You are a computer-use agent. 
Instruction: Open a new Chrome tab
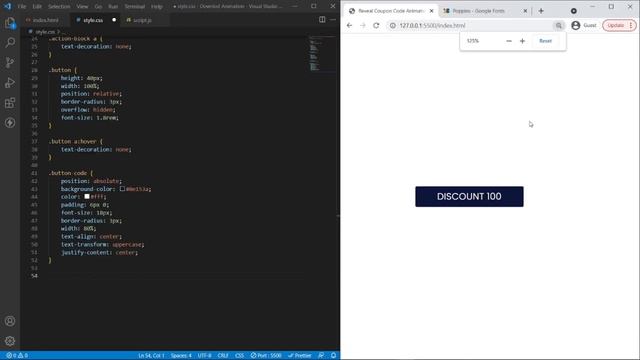tap(541, 11)
